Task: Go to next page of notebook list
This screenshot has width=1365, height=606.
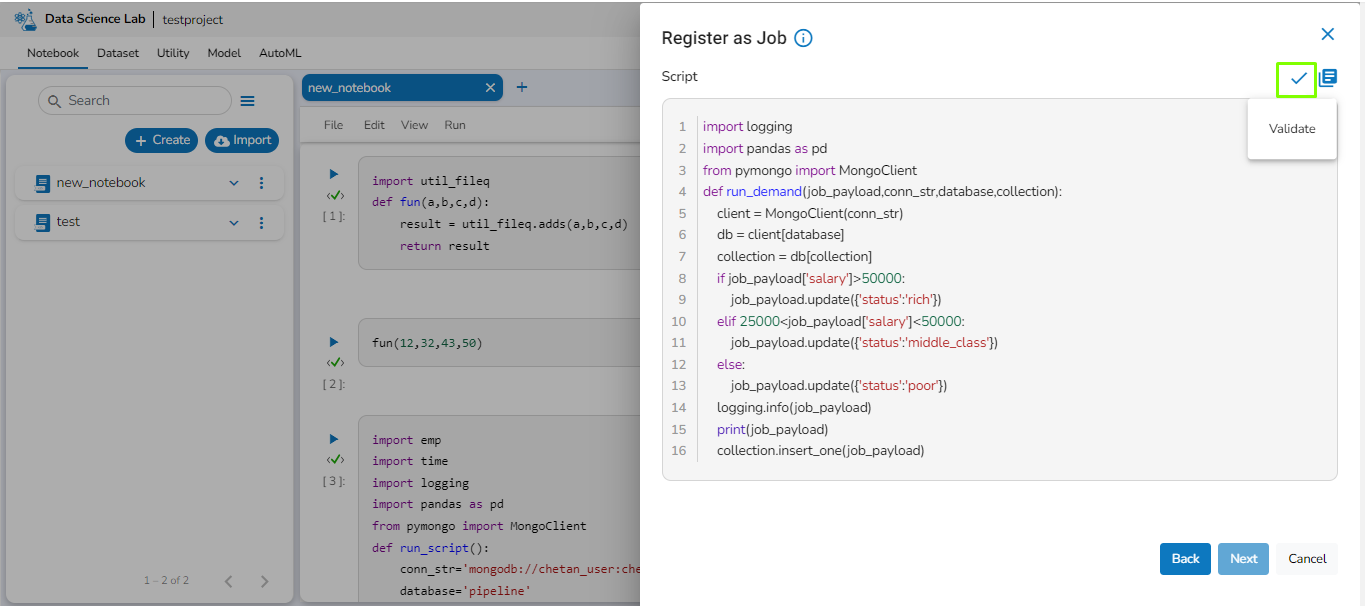Action: [264, 581]
